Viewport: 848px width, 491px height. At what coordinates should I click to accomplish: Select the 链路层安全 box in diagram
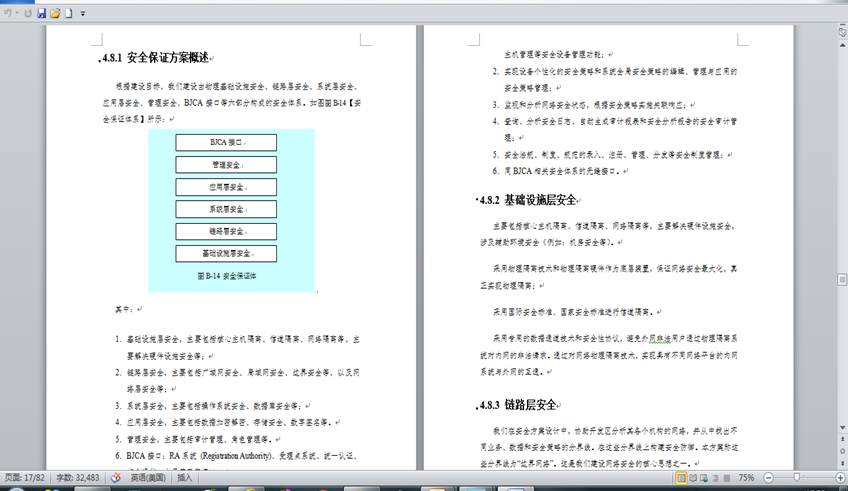pos(226,231)
